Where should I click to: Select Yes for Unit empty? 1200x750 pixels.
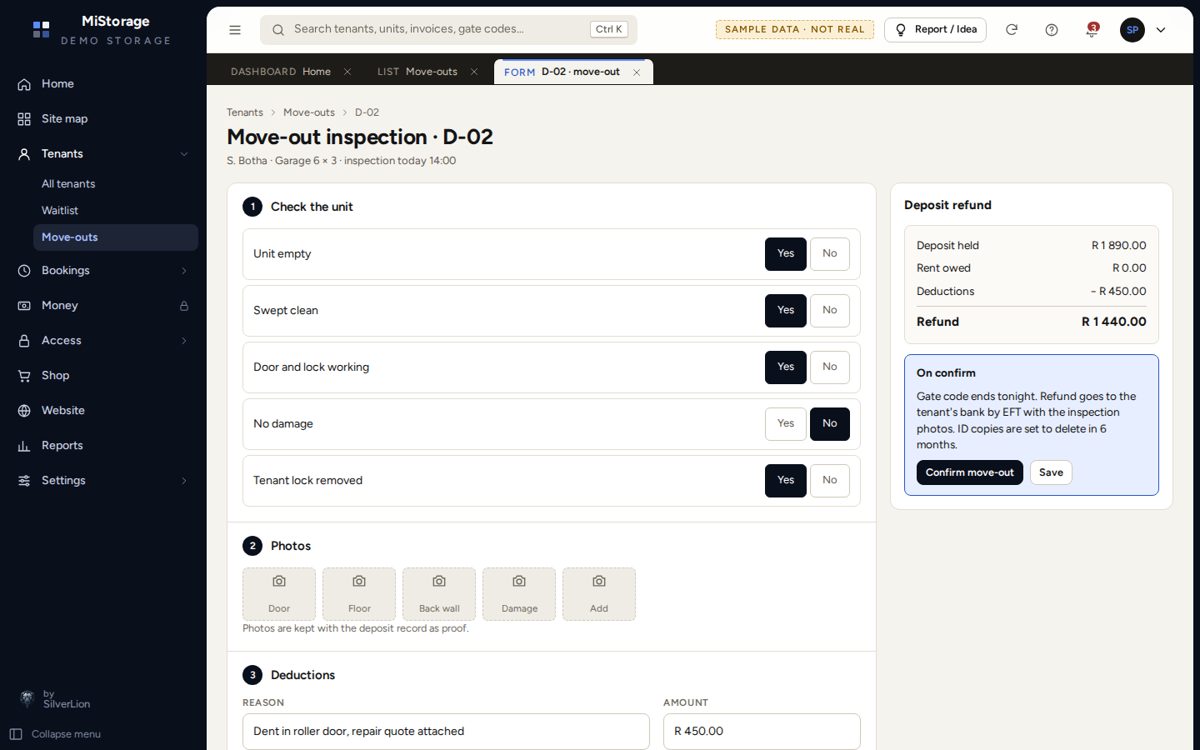click(x=786, y=254)
